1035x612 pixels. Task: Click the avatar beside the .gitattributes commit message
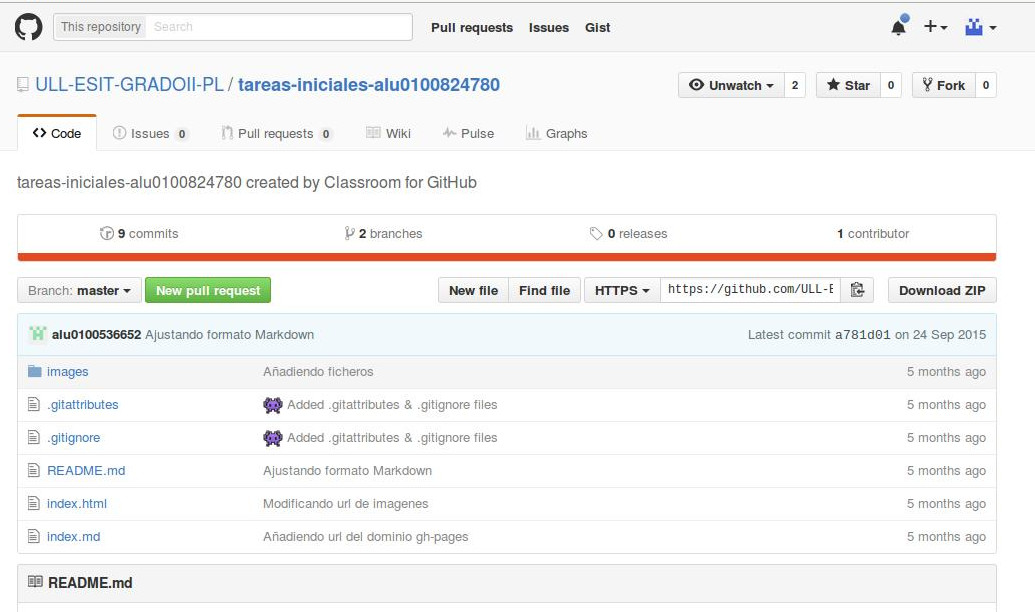(273, 405)
